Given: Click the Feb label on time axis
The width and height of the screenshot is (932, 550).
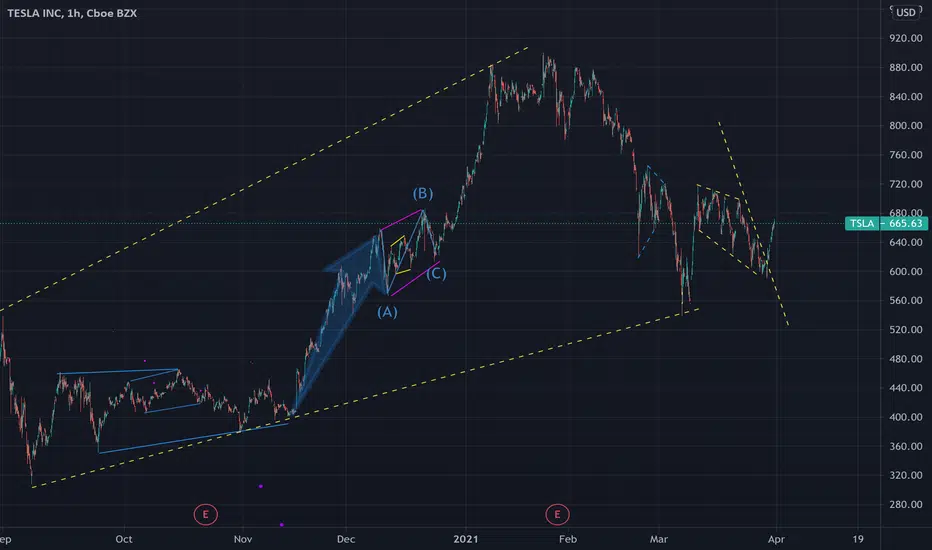Looking at the screenshot, I should 568,539.
